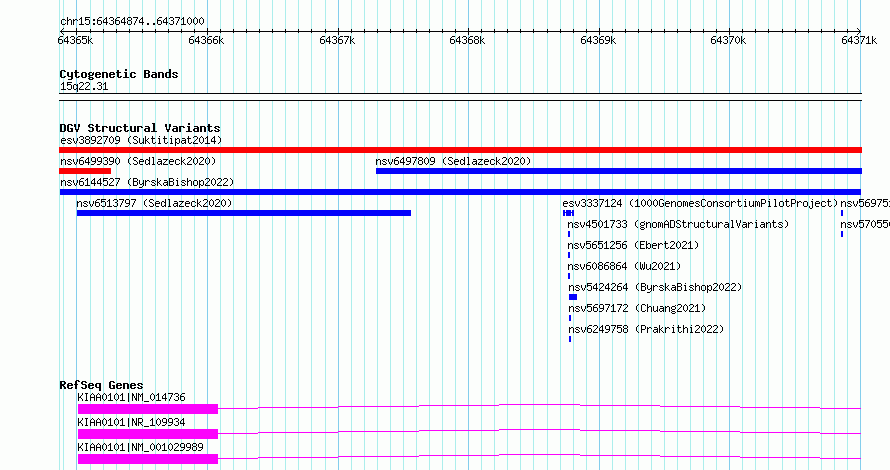Select the blue nsv6513797 variant bar
This screenshot has height=470, width=890.
(244, 213)
